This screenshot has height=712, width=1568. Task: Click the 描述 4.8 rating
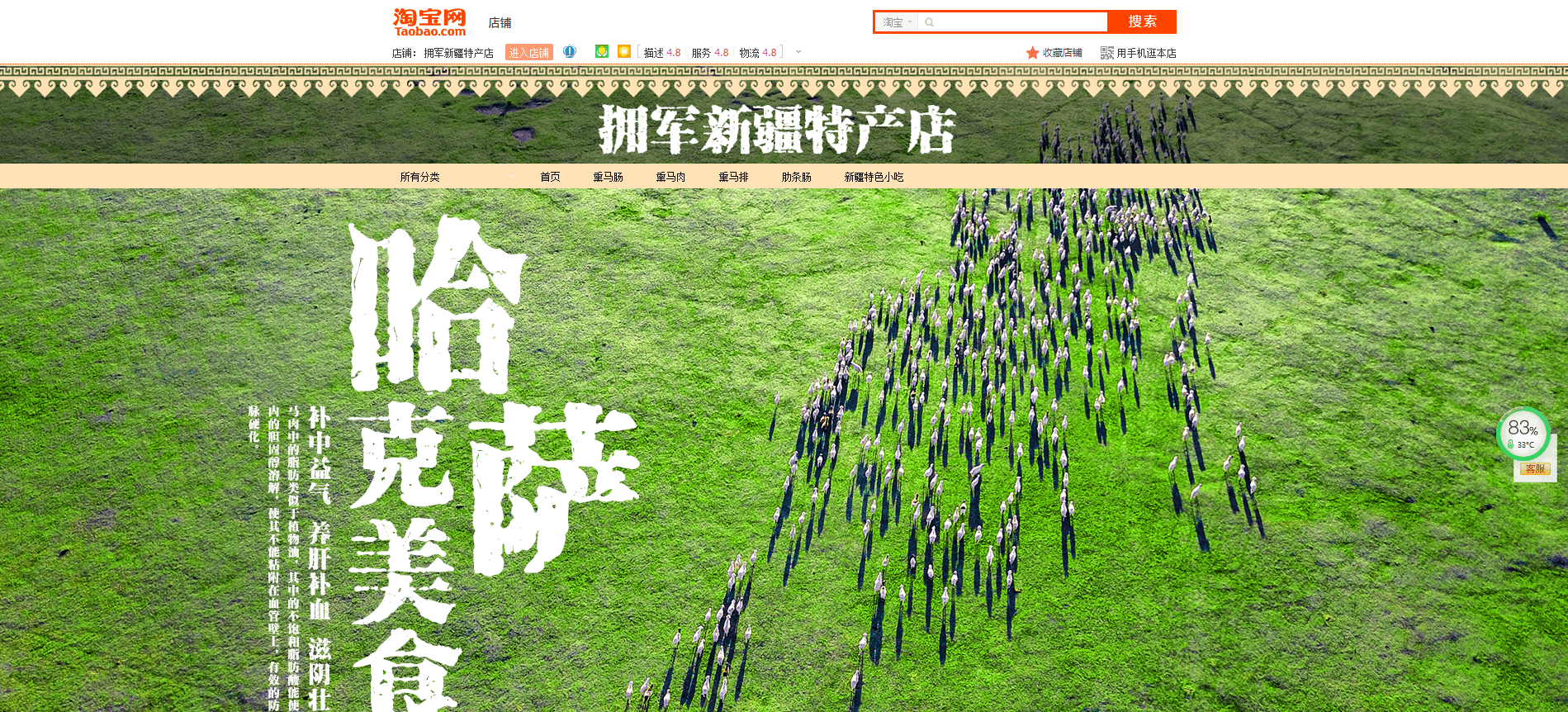[x=662, y=53]
